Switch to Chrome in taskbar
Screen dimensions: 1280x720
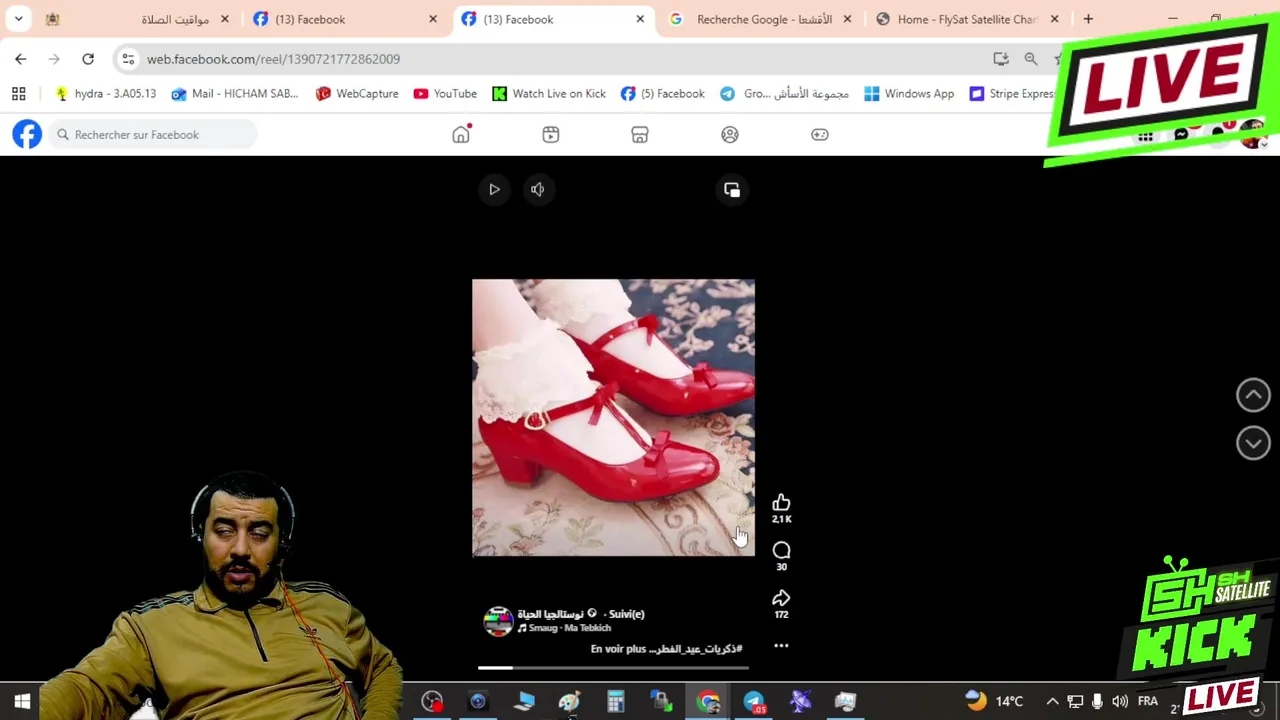pos(708,702)
